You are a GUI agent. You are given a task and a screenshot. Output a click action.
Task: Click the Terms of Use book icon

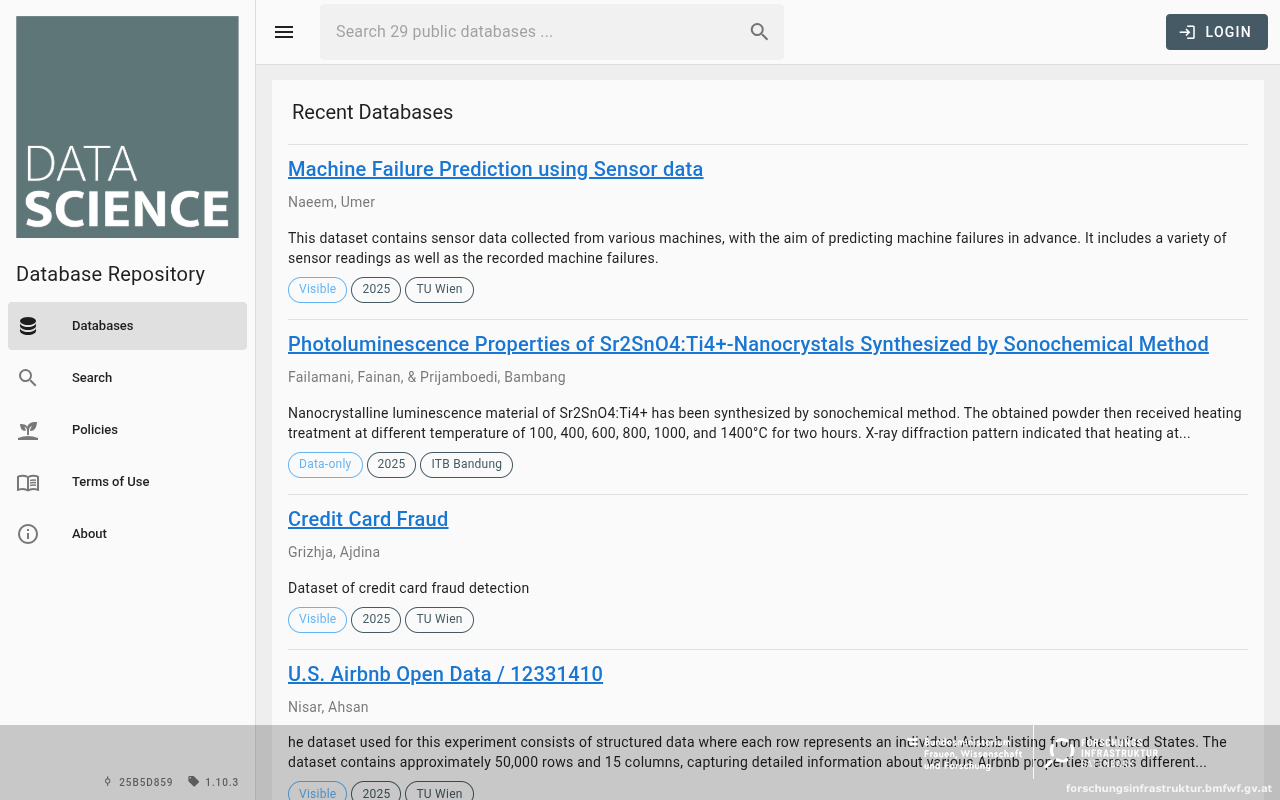(28, 482)
